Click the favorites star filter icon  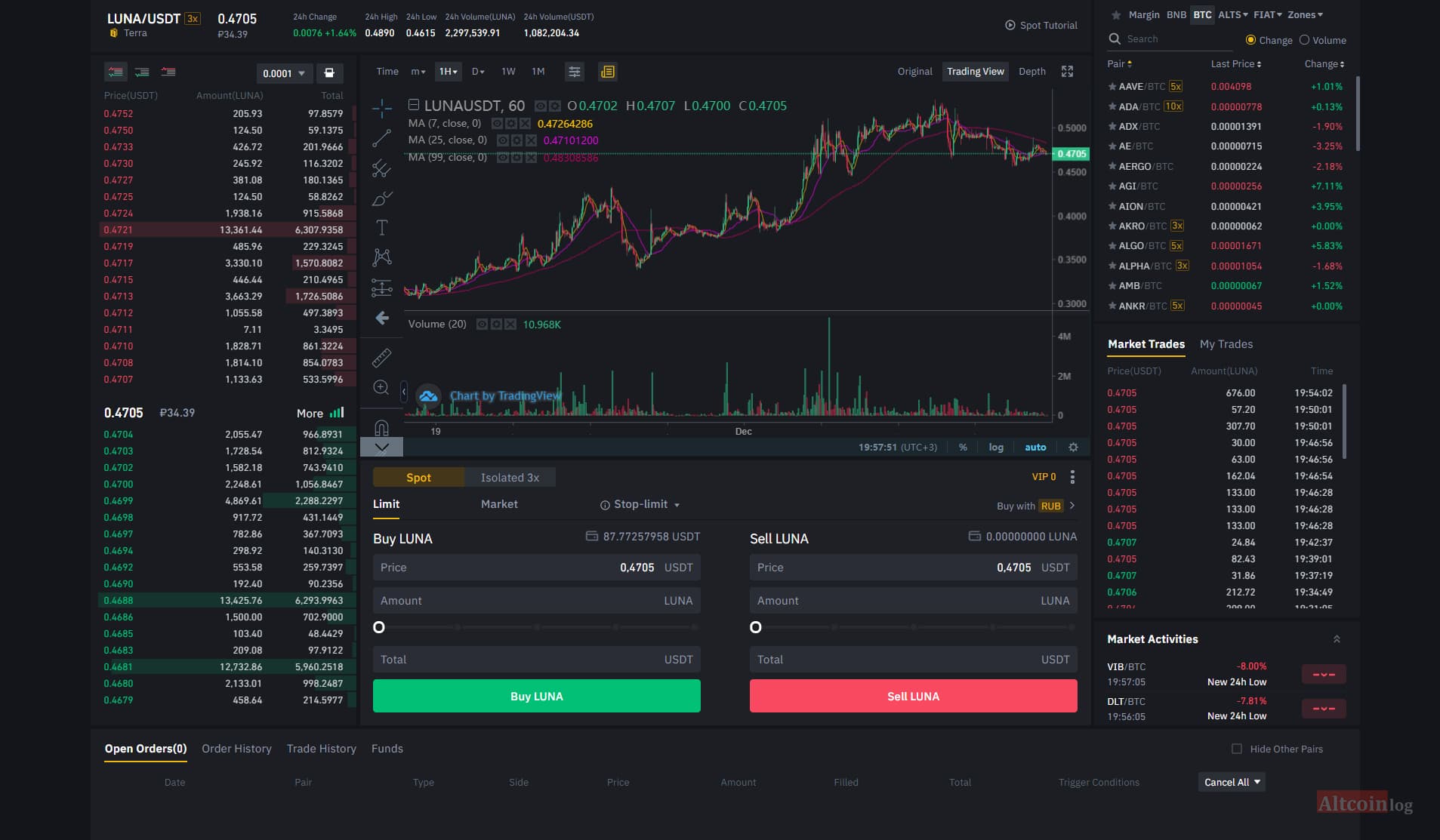point(1115,15)
